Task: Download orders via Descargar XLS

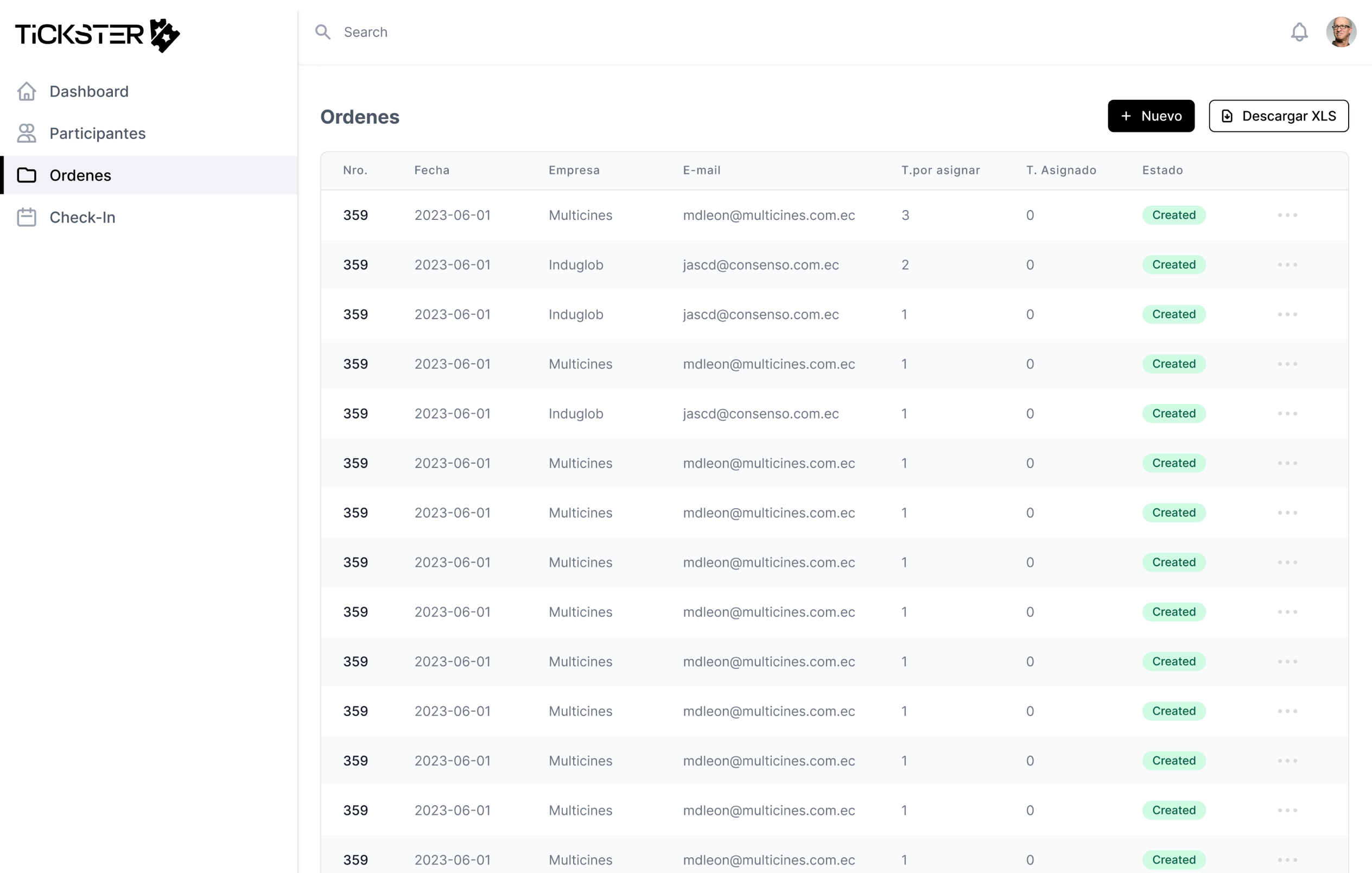Action: [x=1279, y=116]
